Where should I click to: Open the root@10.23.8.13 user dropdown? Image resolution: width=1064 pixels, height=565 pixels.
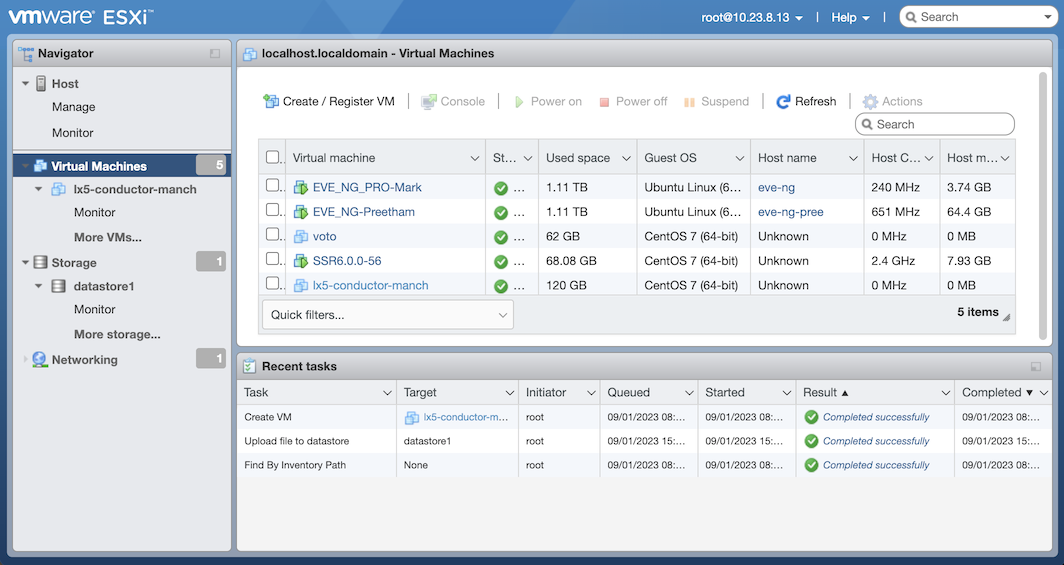(x=752, y=17)
